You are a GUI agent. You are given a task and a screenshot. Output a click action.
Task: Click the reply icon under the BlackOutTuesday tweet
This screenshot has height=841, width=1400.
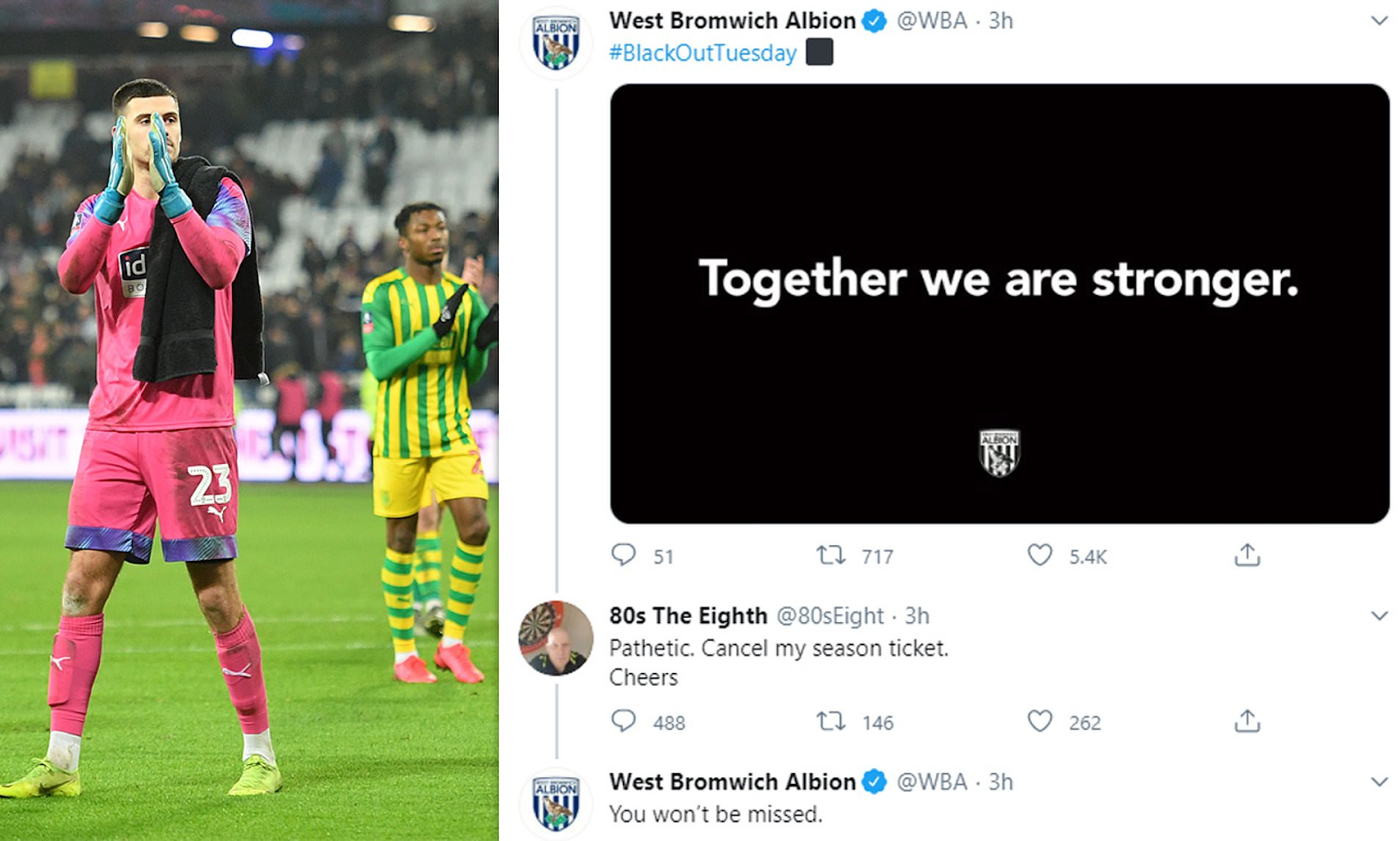(623, 555)
